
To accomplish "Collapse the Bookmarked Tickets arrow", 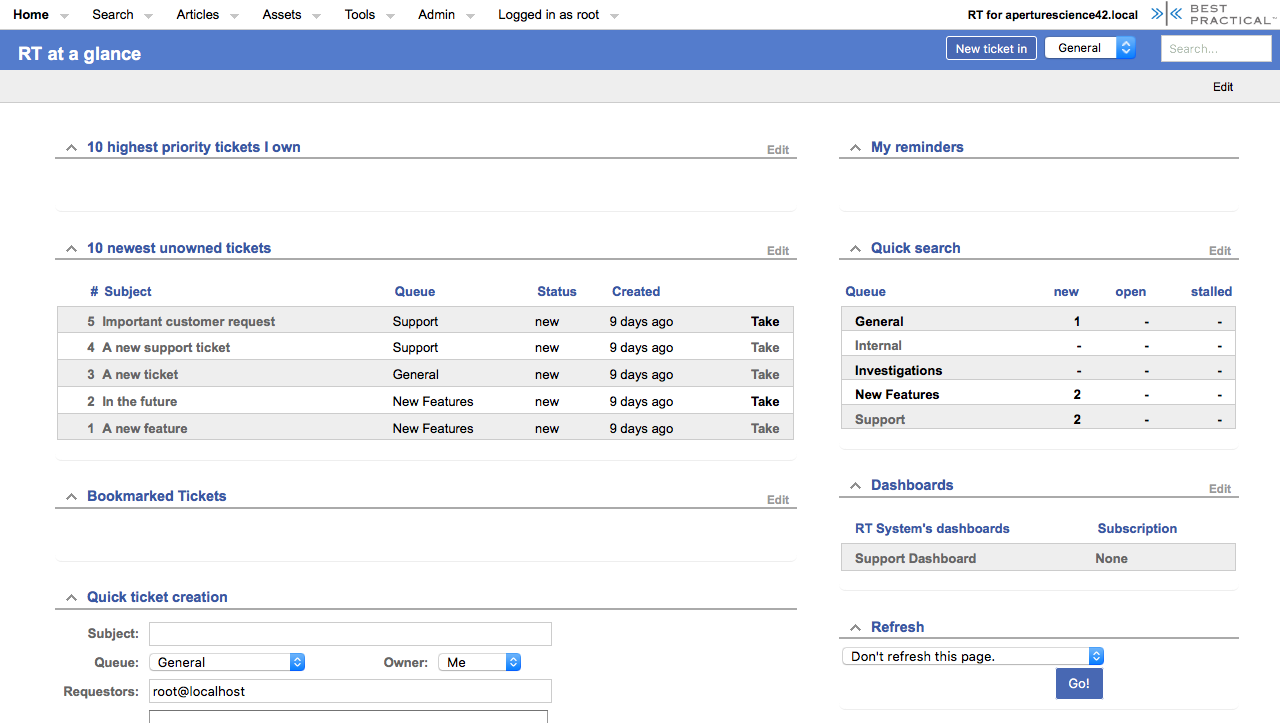I will tap(71, 496).
